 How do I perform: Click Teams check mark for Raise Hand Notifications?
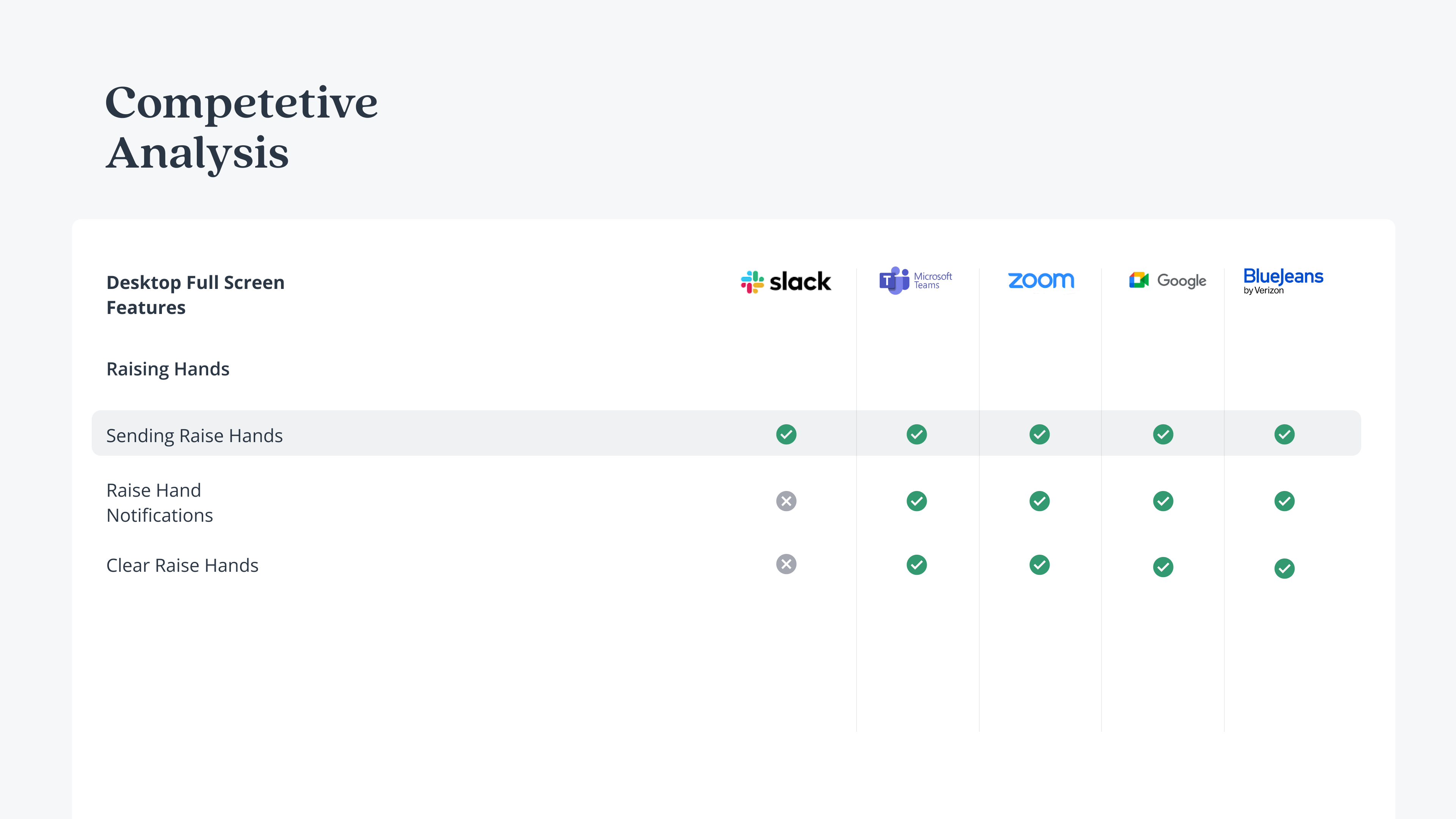(917, 501)
